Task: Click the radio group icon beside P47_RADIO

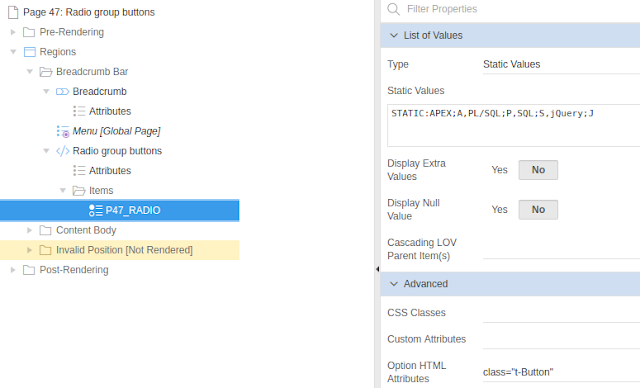Action: pos(96,211)
